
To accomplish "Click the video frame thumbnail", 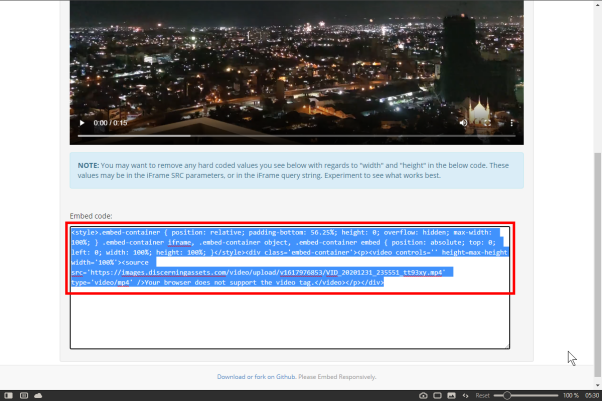I will click(x=296, y=72).
